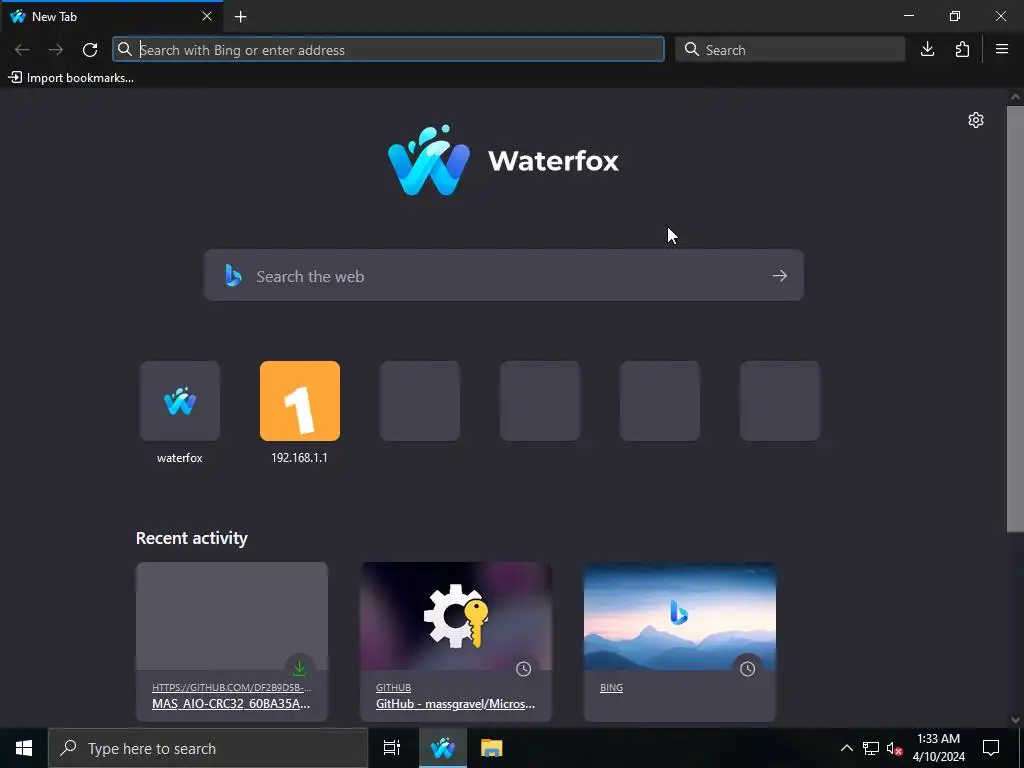Screen dimensions: 1024x768
Task: Open File Explorer from taskbar
Action: point(491,748)
